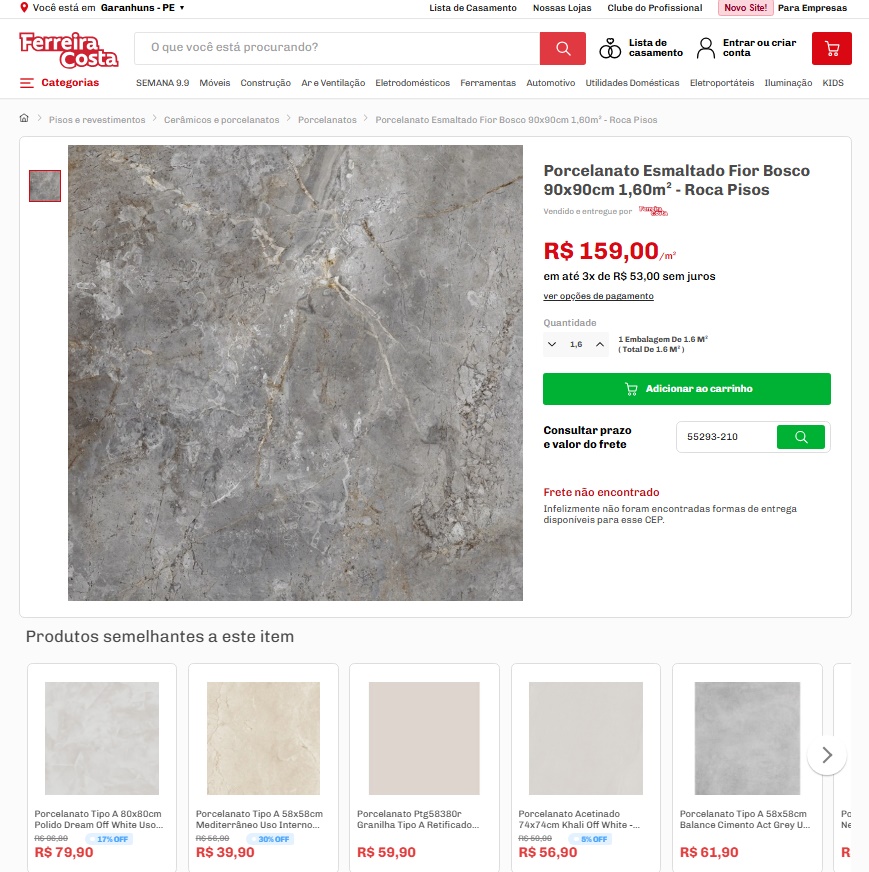Viewport: 869px width, 872px height.
Task: Click the wedding rings list icon
Action: point(610,48)
